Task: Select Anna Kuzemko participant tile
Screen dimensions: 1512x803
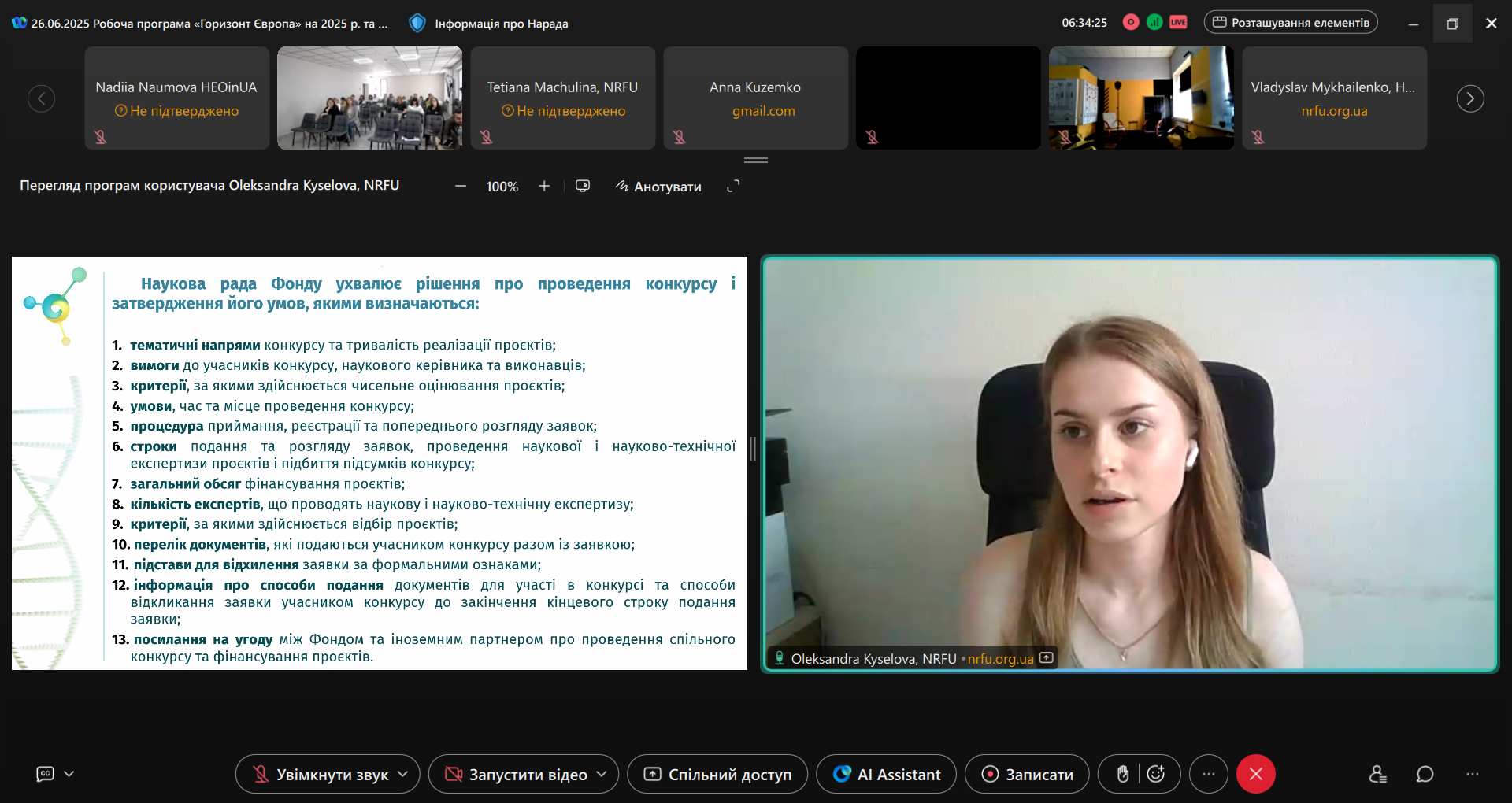Action: (756, 98)
